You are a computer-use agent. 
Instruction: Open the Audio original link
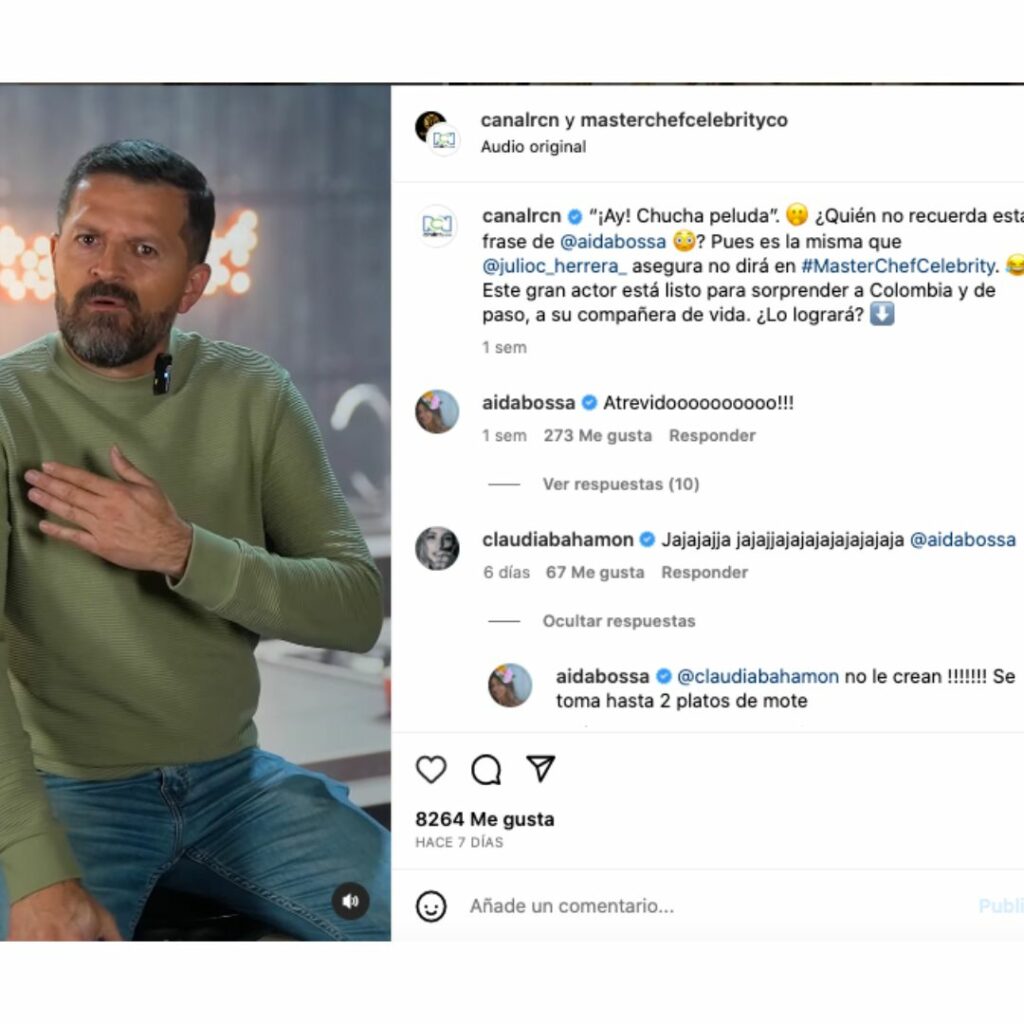click(534, 146)
